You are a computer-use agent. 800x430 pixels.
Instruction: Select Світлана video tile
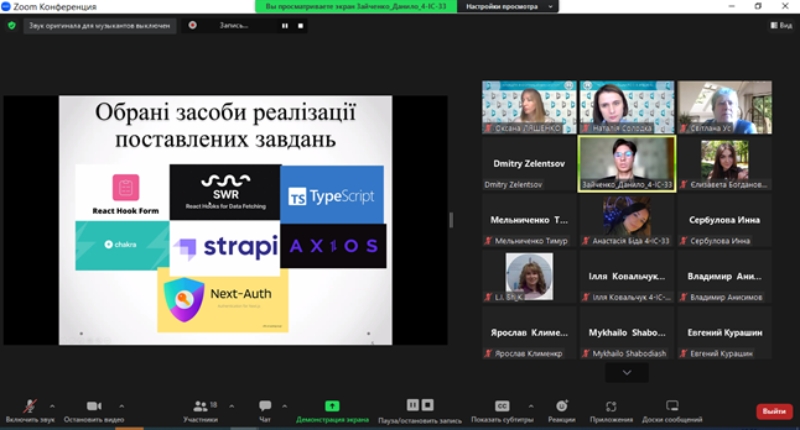click(x=724, y=107)
